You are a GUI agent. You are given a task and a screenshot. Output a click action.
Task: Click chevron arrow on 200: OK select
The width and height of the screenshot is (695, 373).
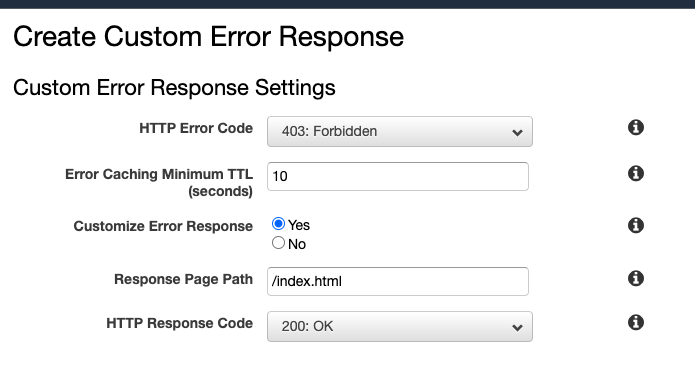point(517,328)
